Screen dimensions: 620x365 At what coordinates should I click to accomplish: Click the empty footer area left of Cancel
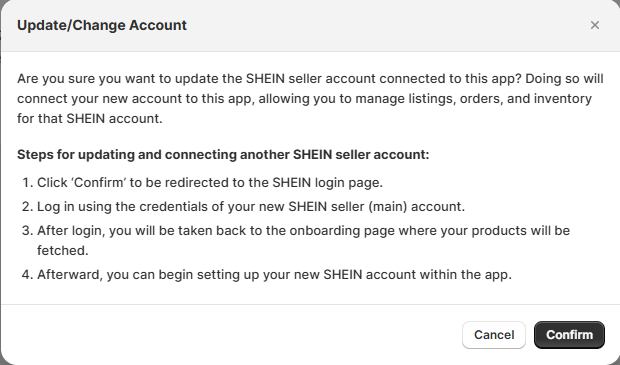[x=229, y=335]
